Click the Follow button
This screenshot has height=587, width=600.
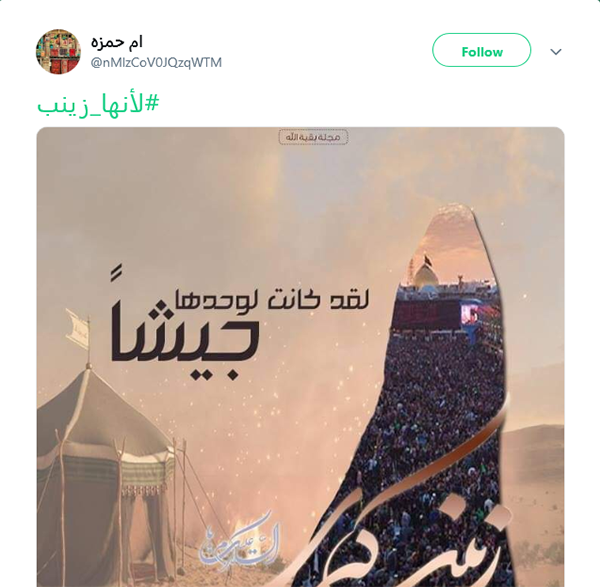click(481, 50)
